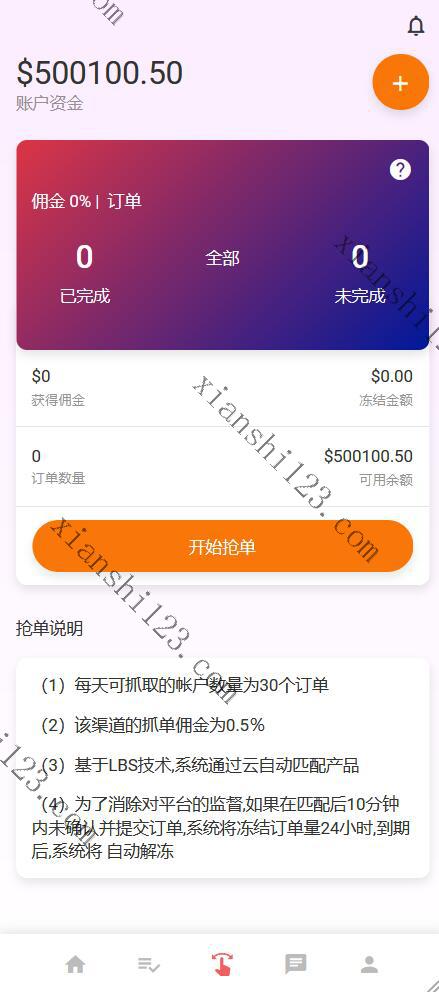
Task: View incomplete orders 未完成
Action: (x=360, y=295)
